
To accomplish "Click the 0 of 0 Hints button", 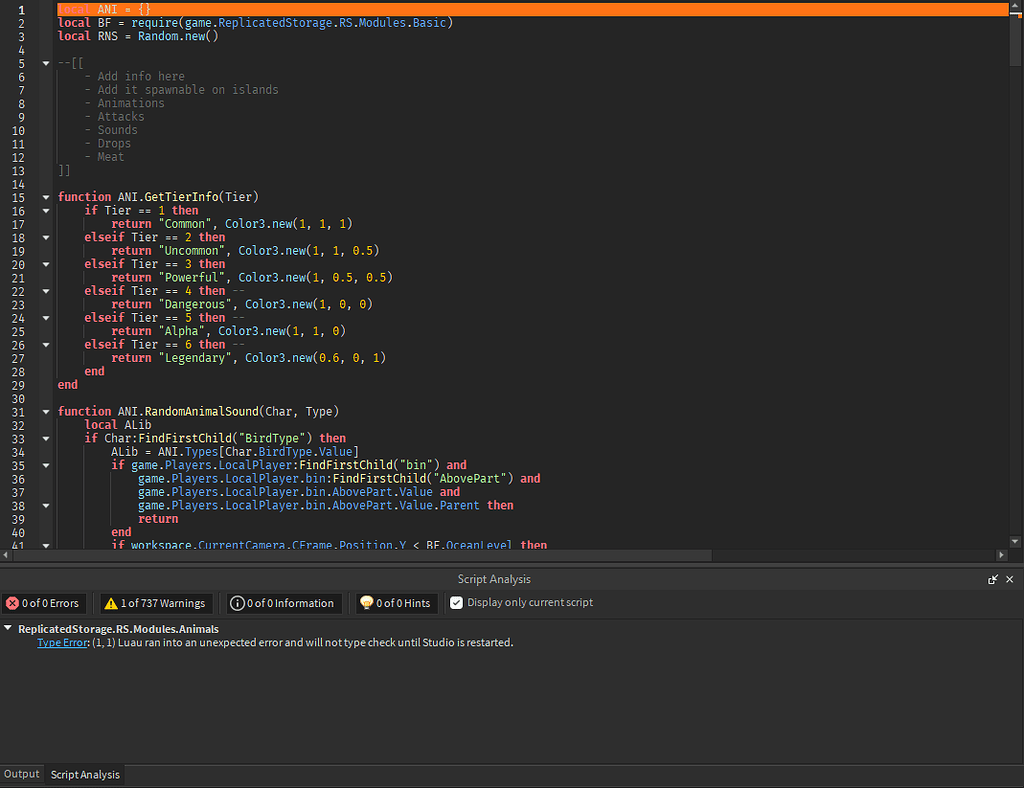I will [398, 603].
